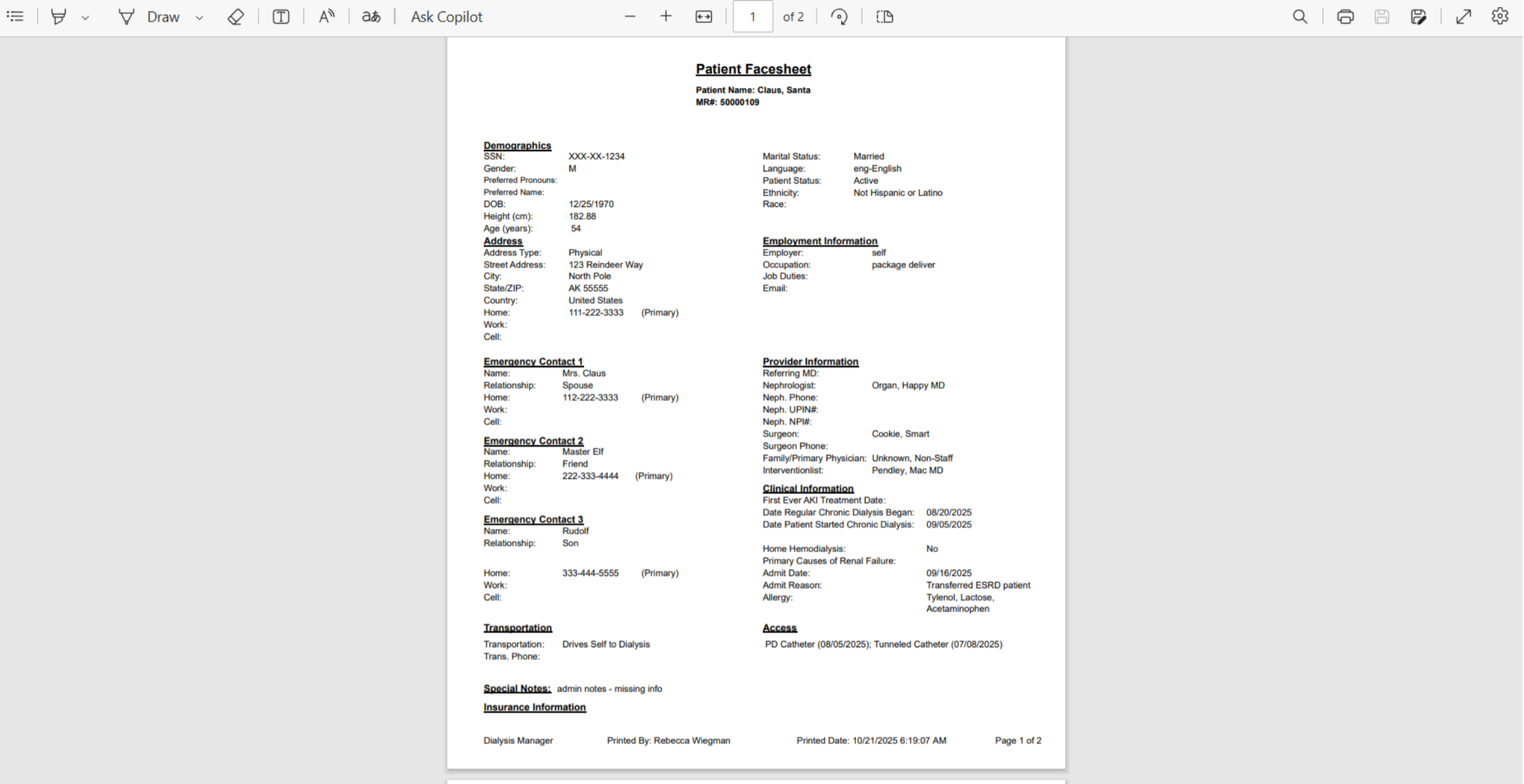The width and height of the screenshot is (1524, 784).
Task: Print the PDF document
Action: click(1345, 17)
